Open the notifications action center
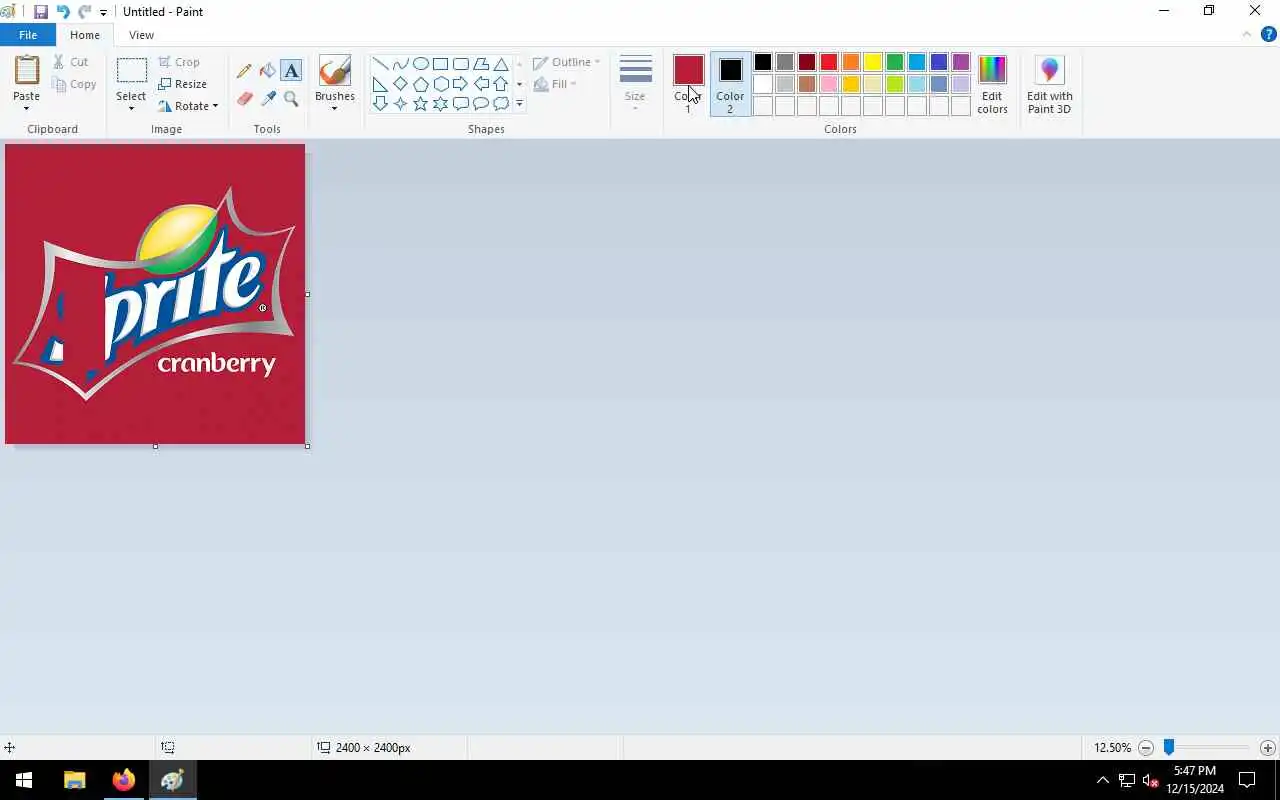This screenshot has width=1280, height=800. click(1247, 780)
